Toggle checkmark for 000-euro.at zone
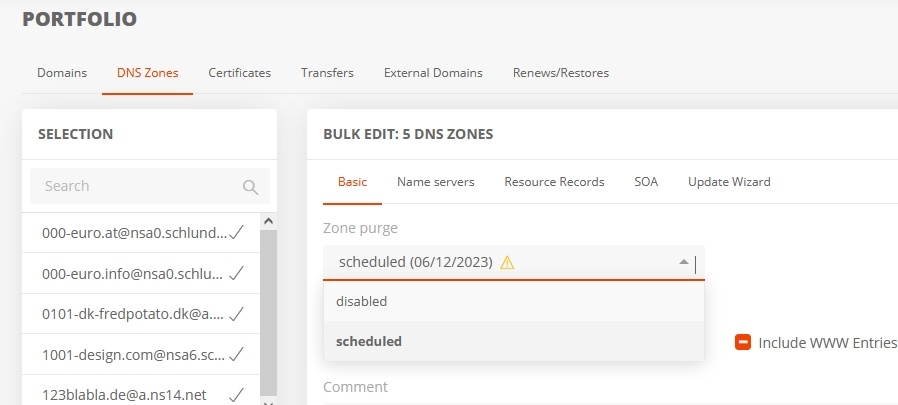This screenshot has width=898, height=405. click(236, 233)
